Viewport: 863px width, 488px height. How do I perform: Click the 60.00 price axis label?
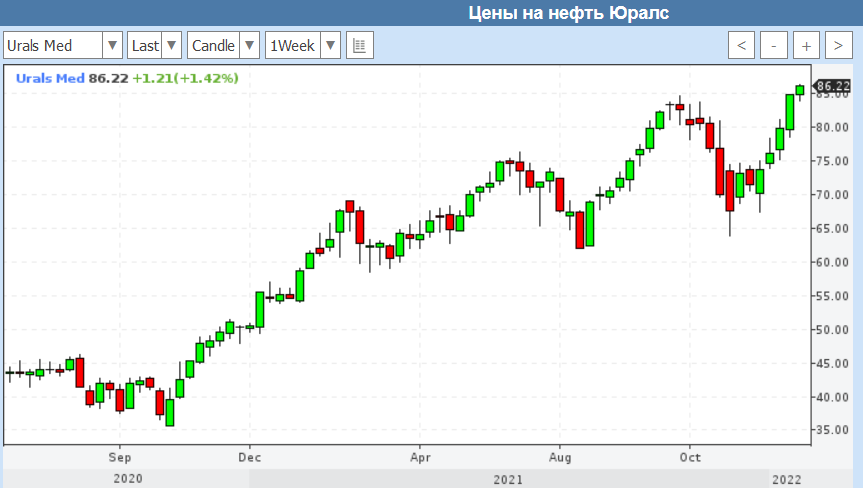[832, 262]
